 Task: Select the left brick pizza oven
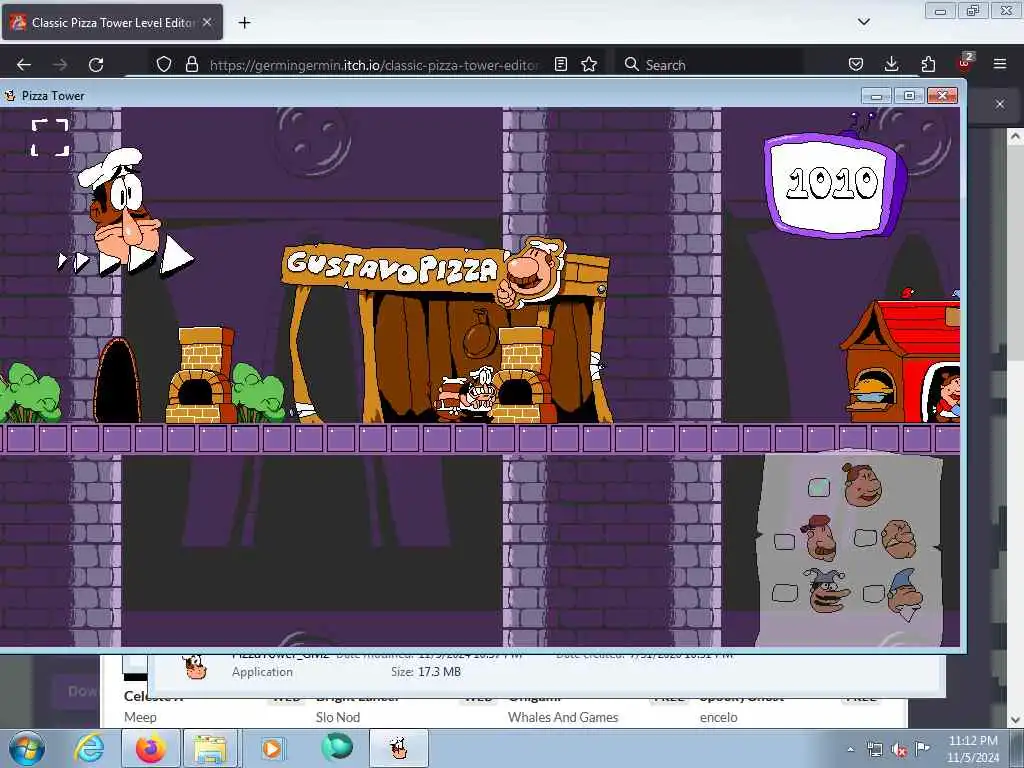coord(201,376)
